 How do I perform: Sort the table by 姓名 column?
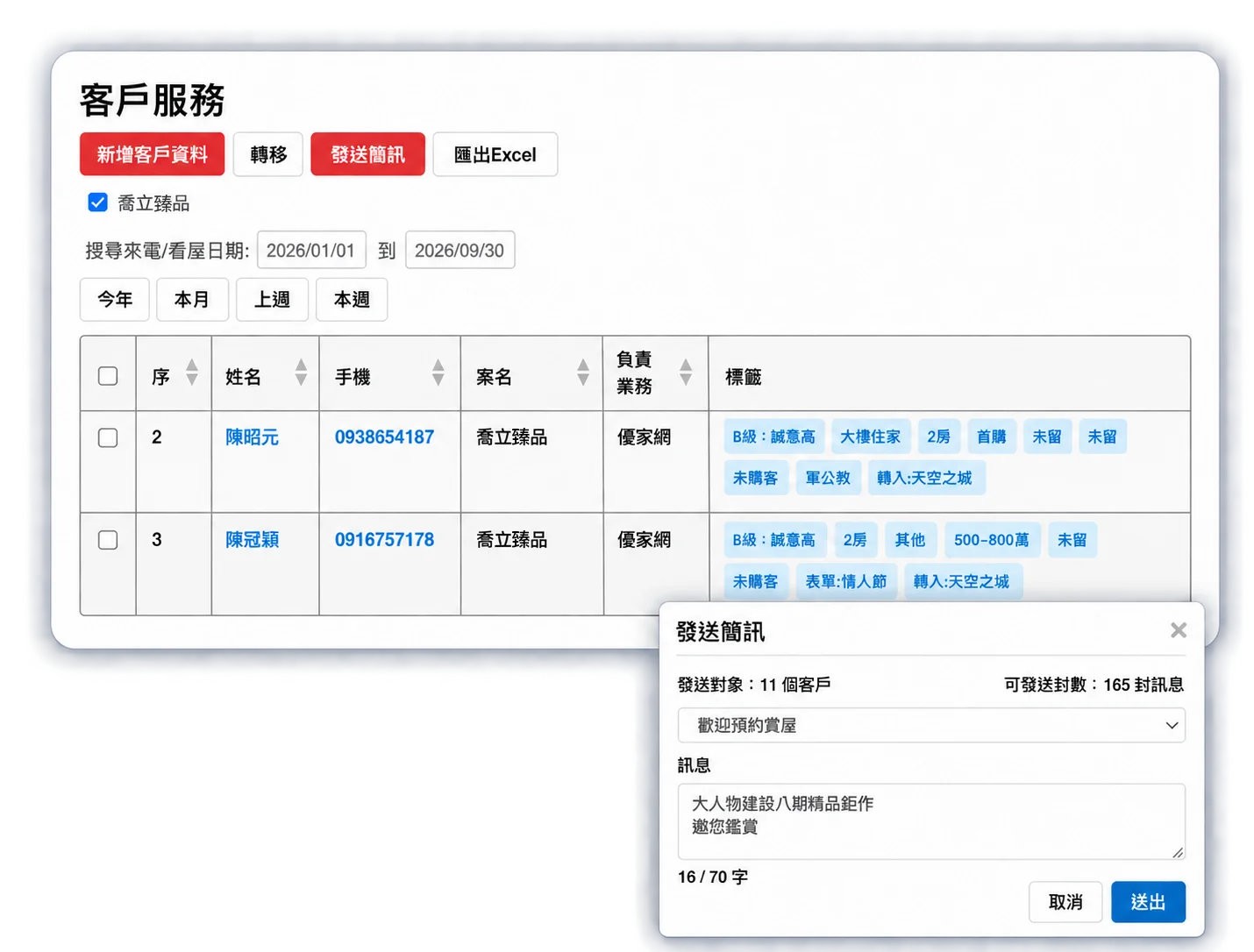click(301, 373)
